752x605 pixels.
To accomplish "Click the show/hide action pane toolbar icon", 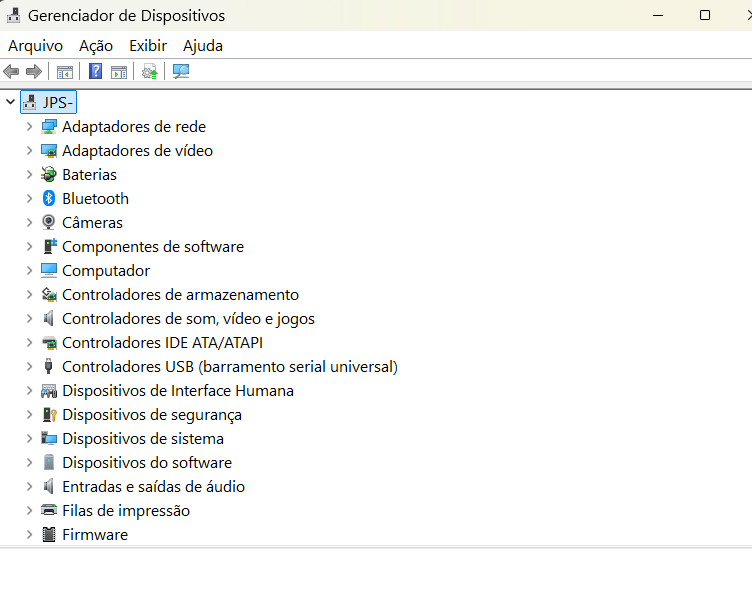I will (x=119, y=72).
